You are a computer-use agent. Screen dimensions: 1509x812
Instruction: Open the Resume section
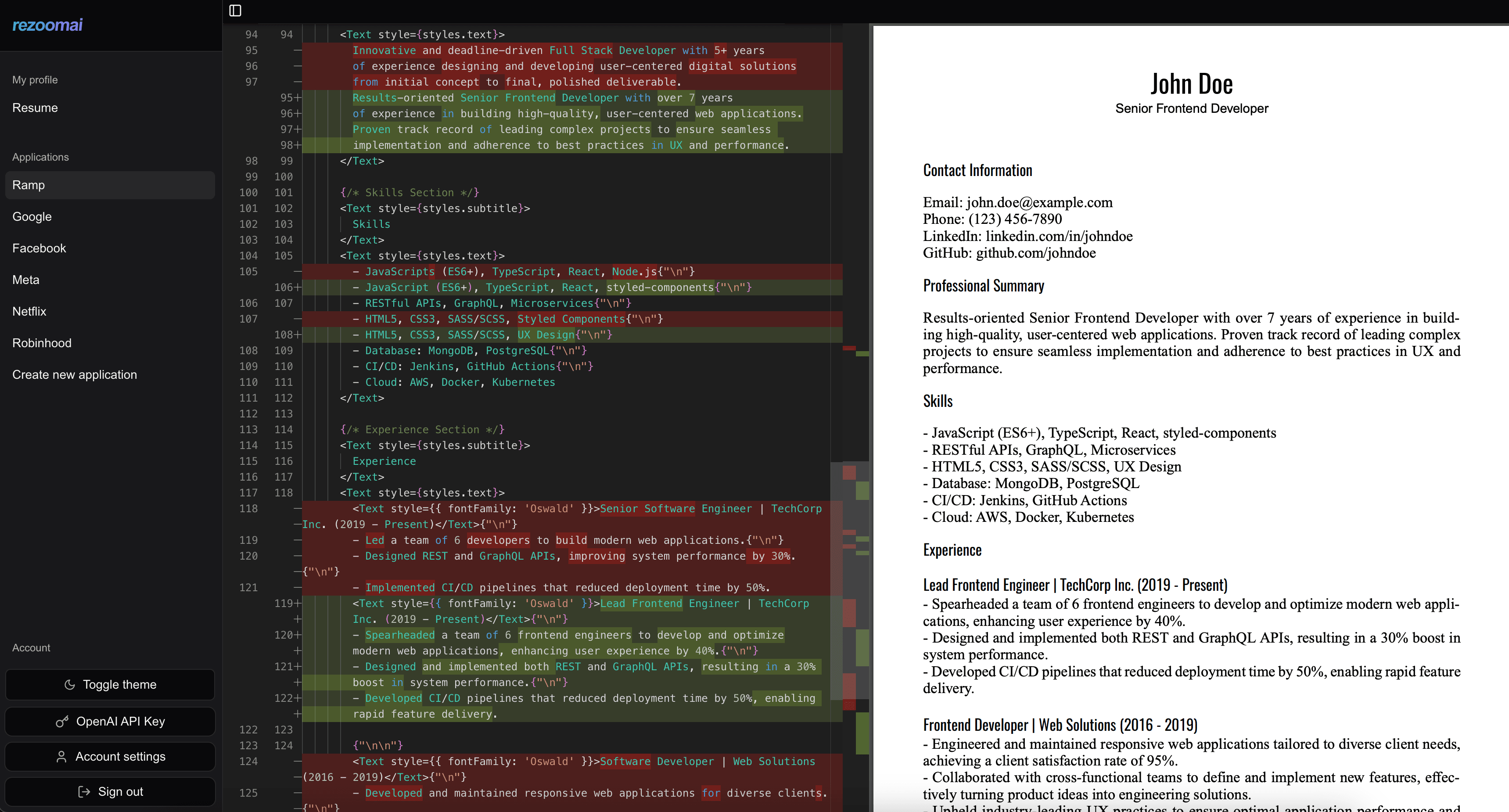[35, 108]
